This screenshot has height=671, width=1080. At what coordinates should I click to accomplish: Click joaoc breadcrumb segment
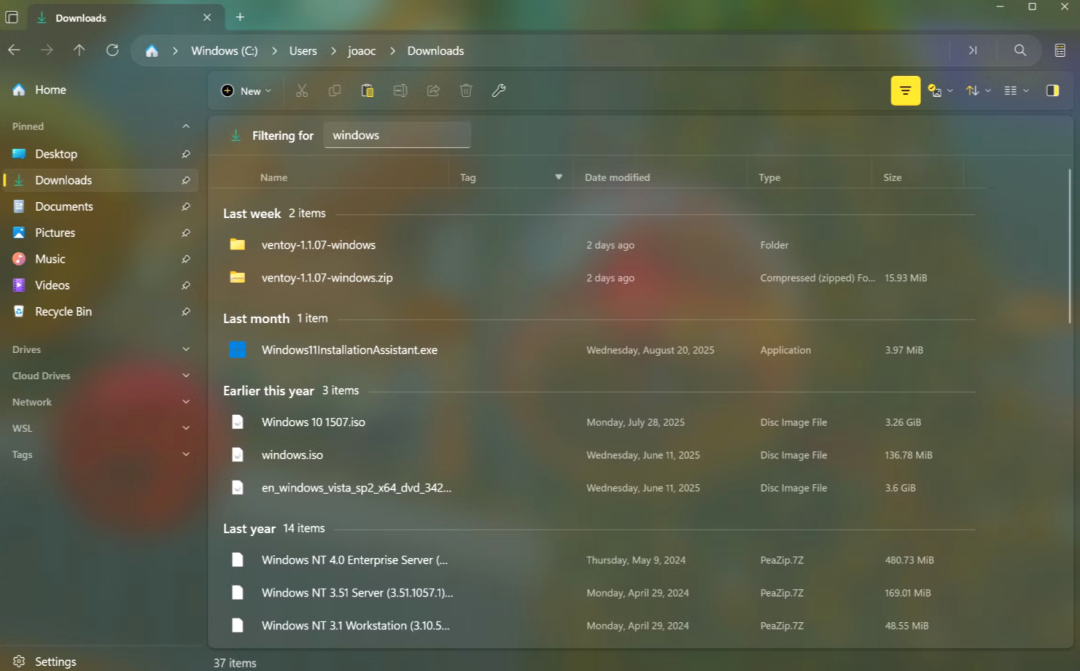(362, 51)
